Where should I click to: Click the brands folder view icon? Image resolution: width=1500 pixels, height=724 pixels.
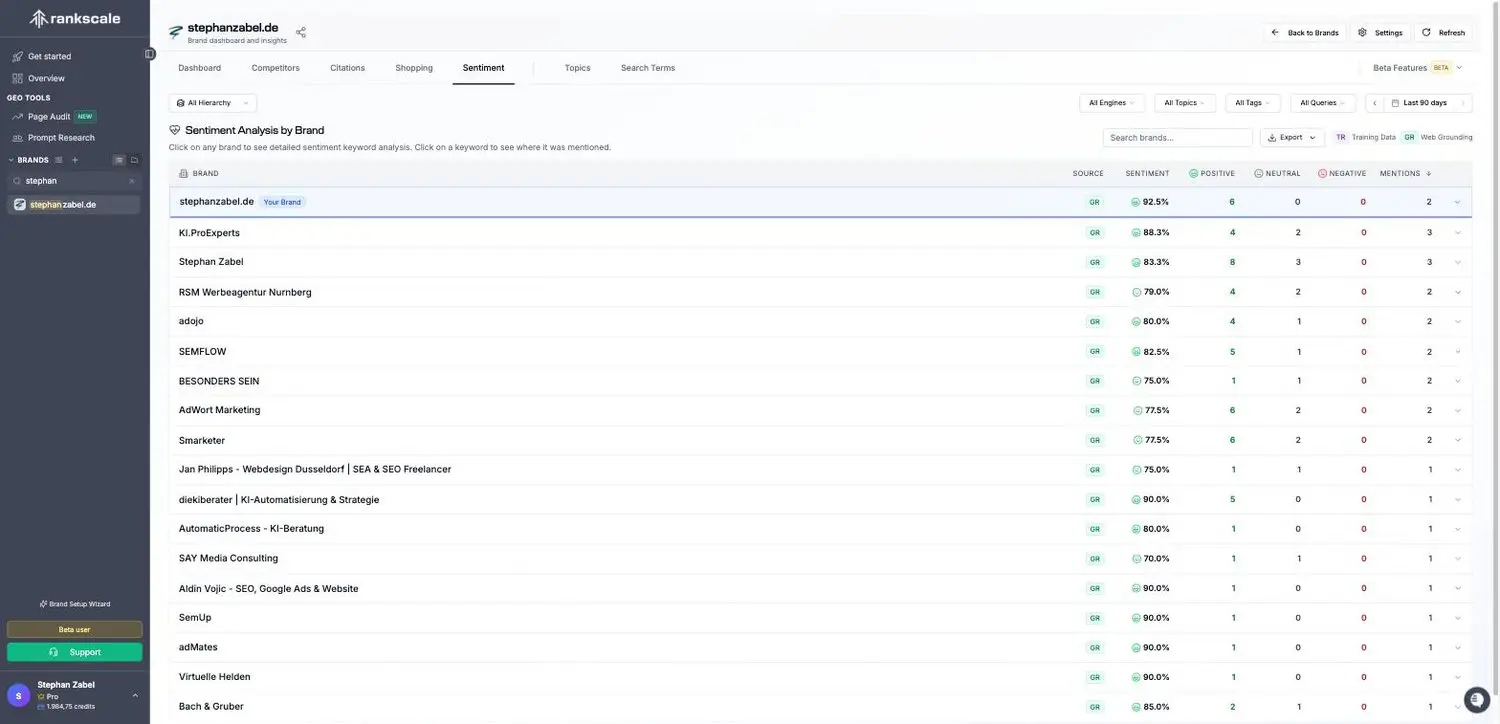pyautogui.click(x=135, y=160)
